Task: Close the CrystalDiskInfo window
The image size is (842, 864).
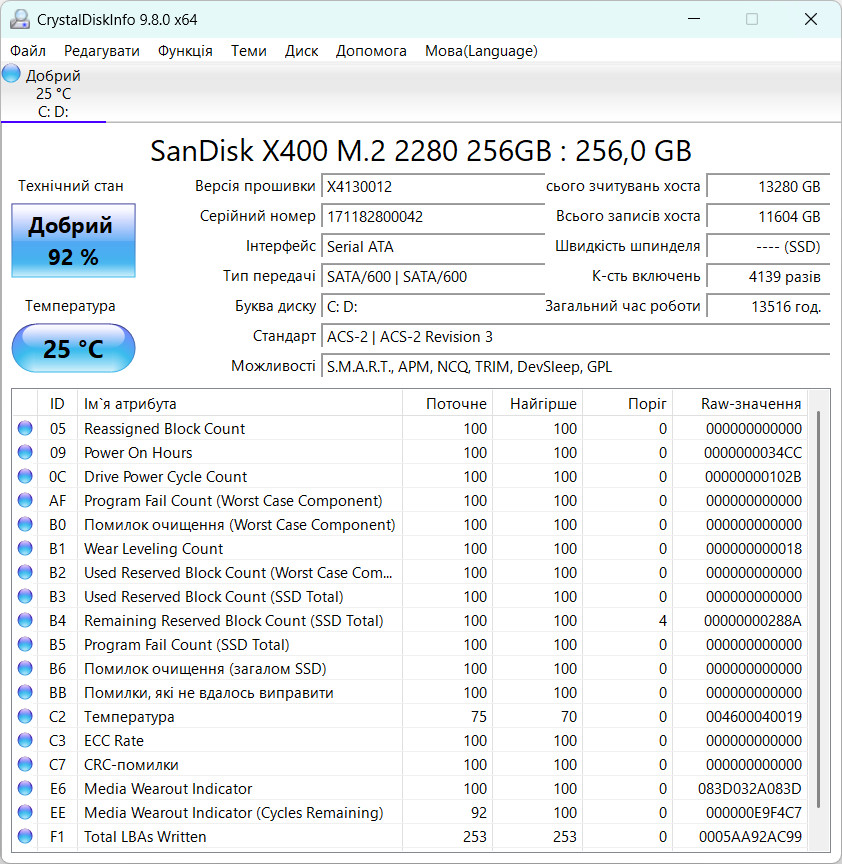Action: coord(811,19)
